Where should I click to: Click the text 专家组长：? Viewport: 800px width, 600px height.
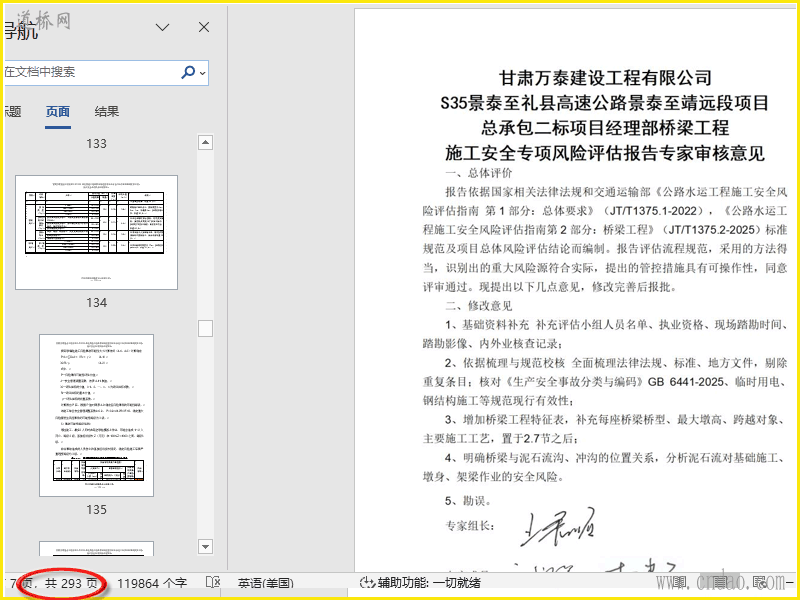pyautogui.click(x=469, y=526)
